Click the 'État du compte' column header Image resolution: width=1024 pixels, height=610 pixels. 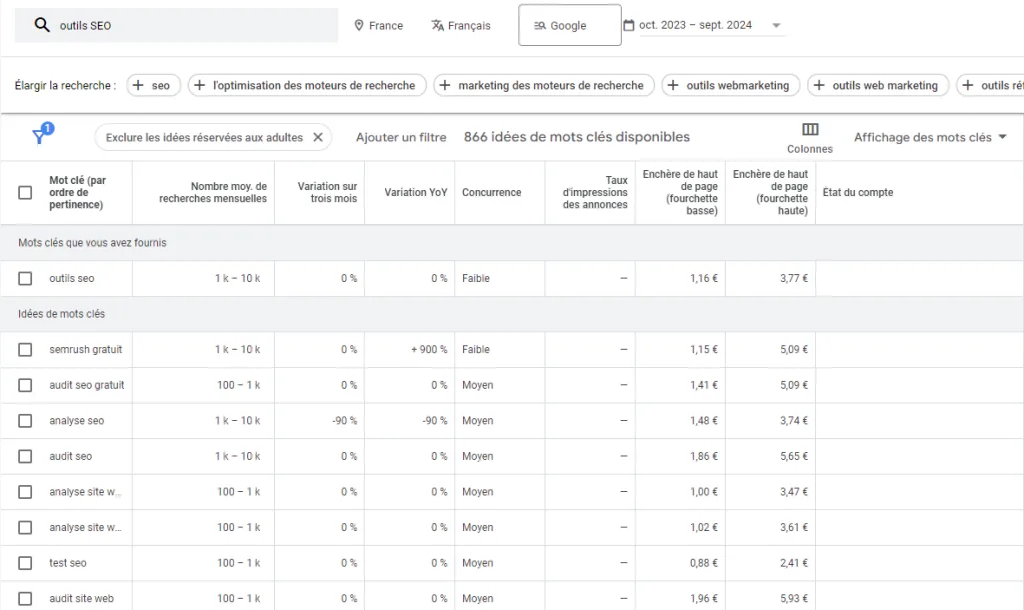pos(857,193)
